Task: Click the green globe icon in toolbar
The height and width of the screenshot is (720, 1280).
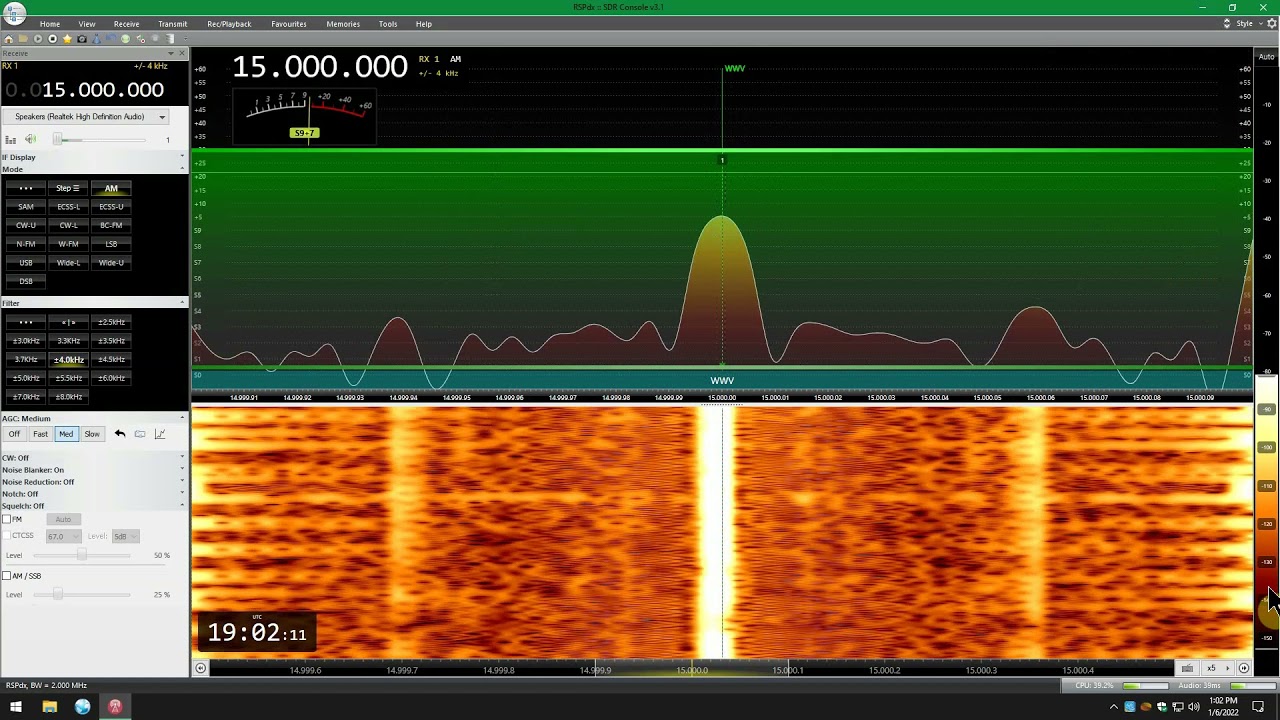Action: click(125, 39)
